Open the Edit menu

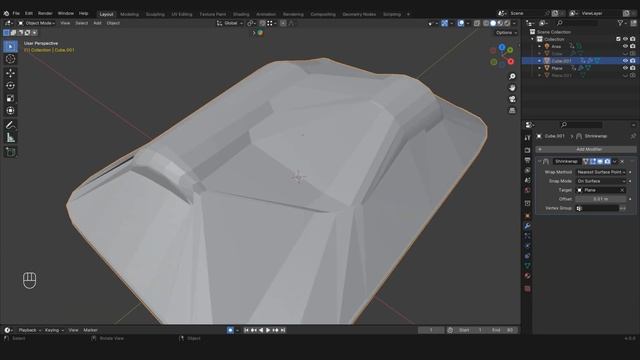point(29,13)
